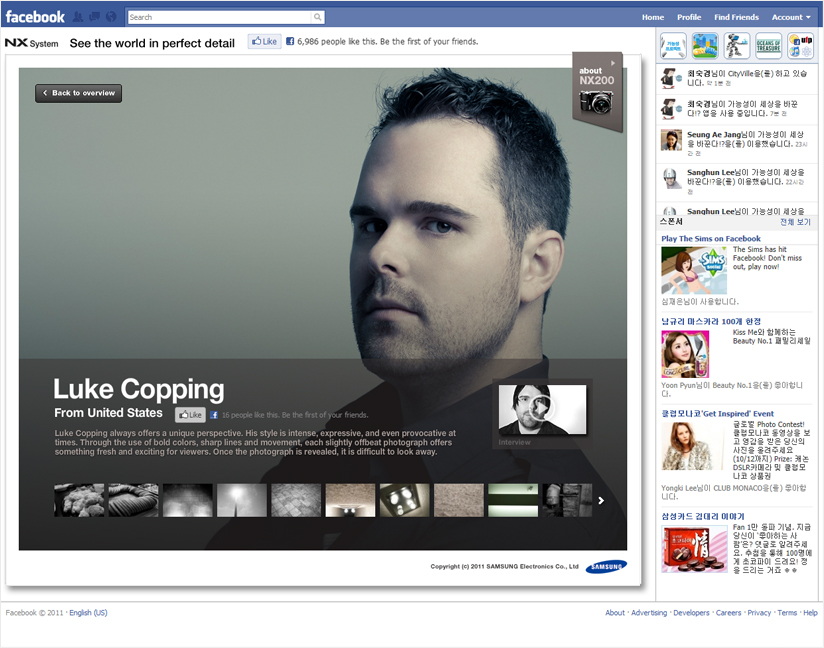Image resolution: width=824 pixels, height=648 pixels.
Task: Like the page beside 'See the world in perfect detail'
Action: point(264,42)
